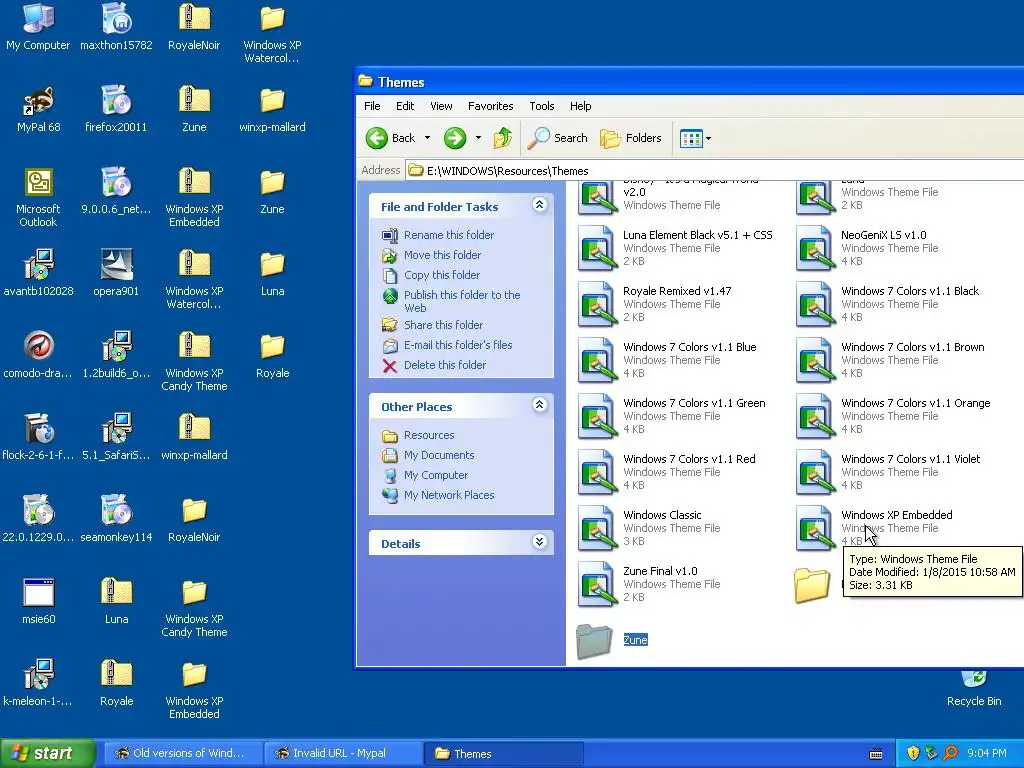Open the Tools menu

(x=541, y=106)
